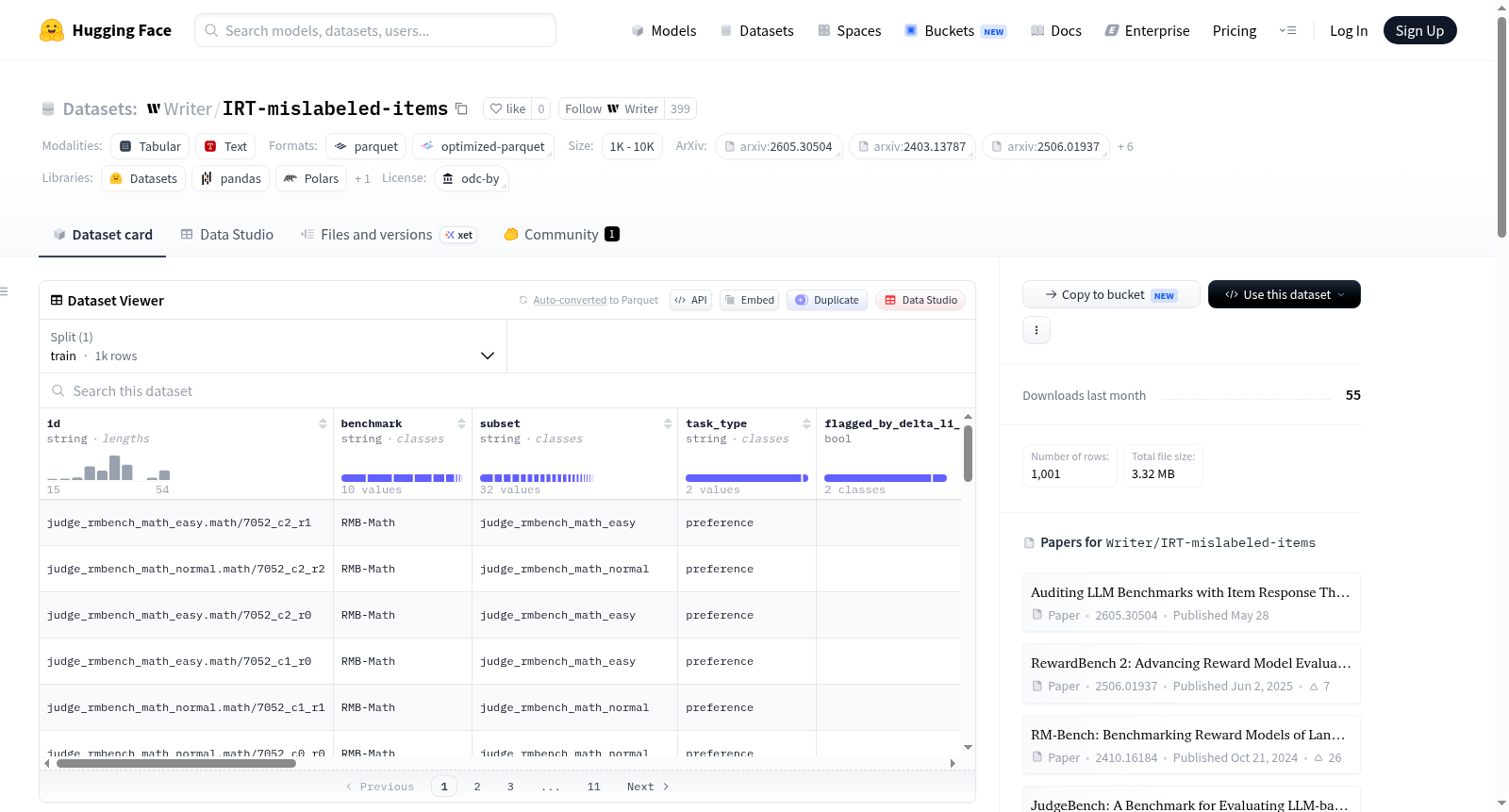The width and height of the screenshot is (1509, 812).
Task: Click the benchmark value distribution bar
Action: [x=402, y=478]
